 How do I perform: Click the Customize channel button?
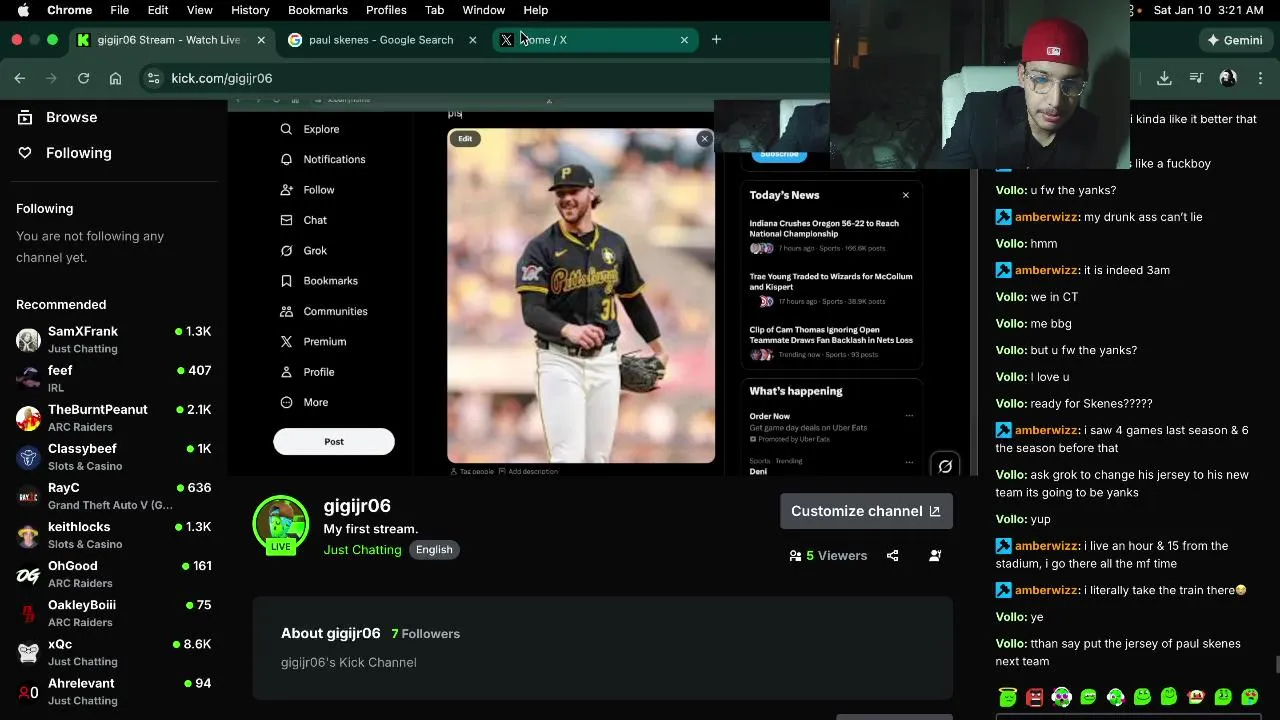pyautogui.click(x=866, y=511)
